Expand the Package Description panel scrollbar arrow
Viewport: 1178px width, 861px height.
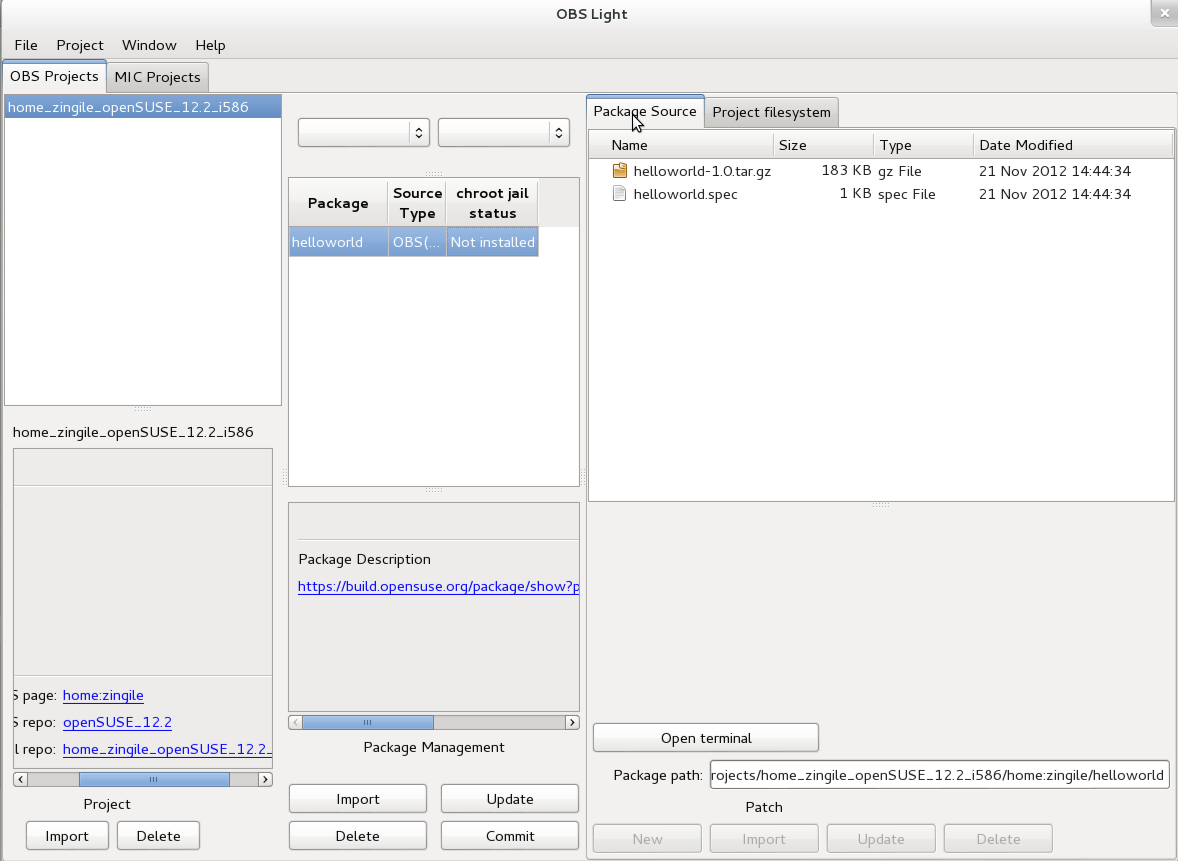pos(570,721)
